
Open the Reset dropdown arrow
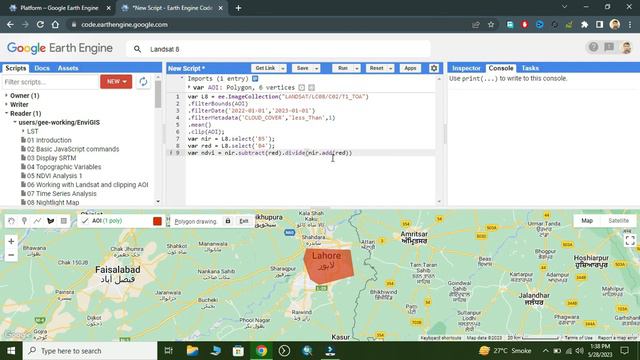point(390,68)
